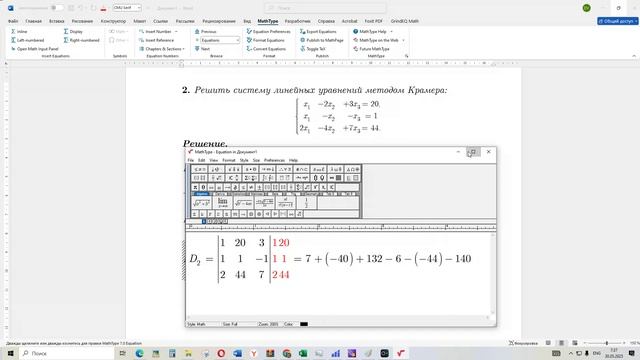Image resolution: width=640 pixels, height=360 pixels.
Task: Open fraction and radical templates palette
Action: [x=216, y=178]
